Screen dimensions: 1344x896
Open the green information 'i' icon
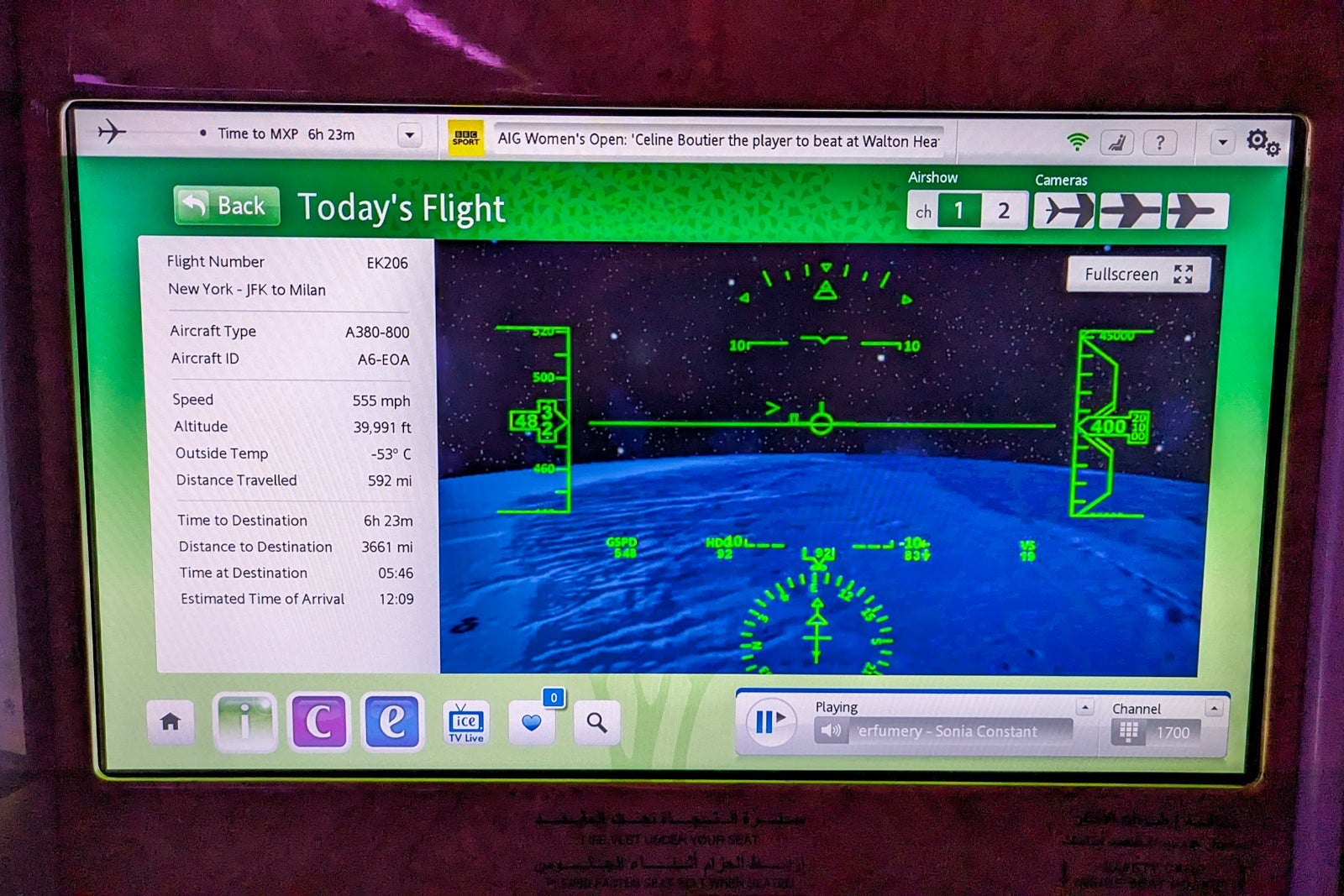(244, 721)
